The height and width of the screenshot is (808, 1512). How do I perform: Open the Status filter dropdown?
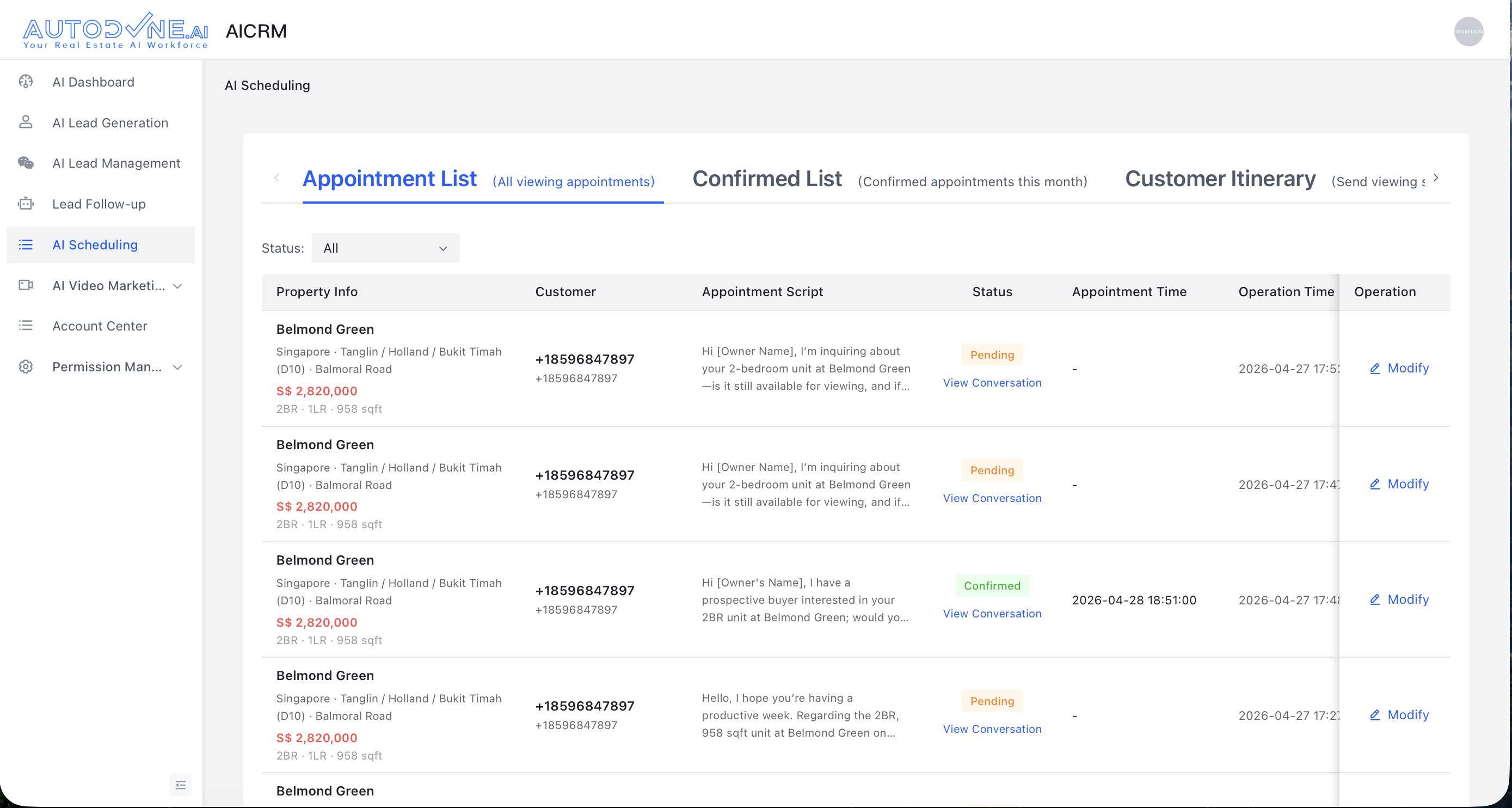click(386, 248)
